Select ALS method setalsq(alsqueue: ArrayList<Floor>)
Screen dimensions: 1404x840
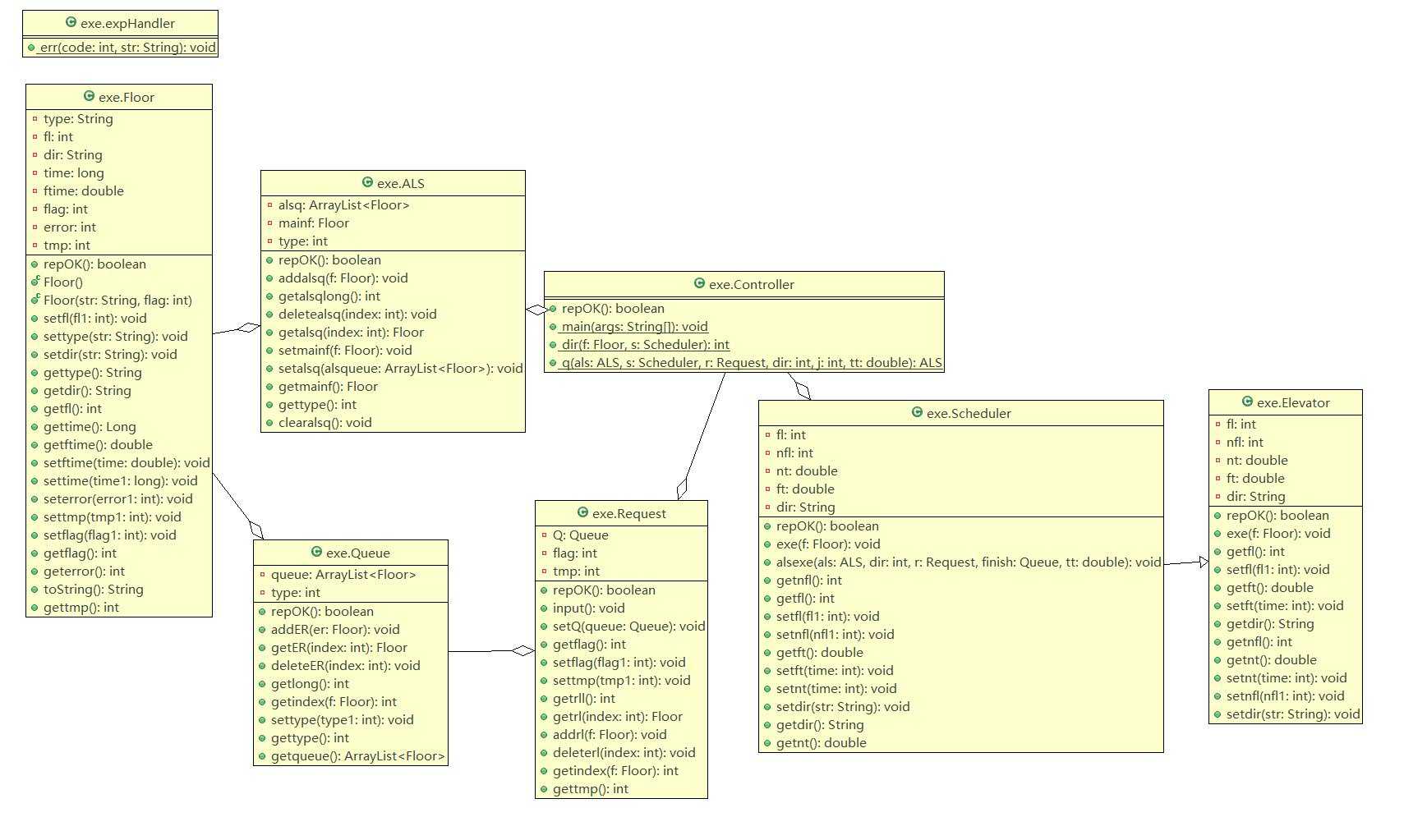[x=401, y=368]
